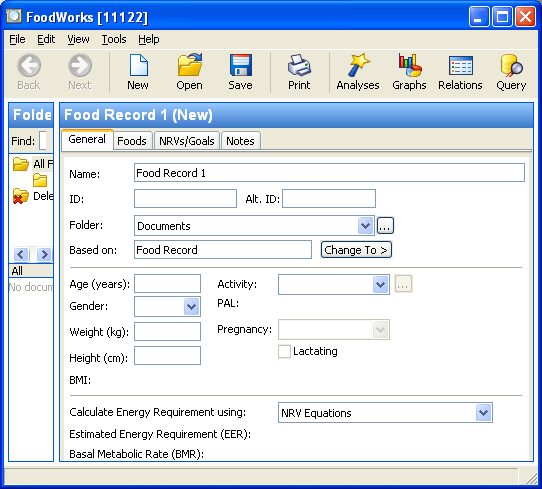Open the View menu

pos(78,39)
